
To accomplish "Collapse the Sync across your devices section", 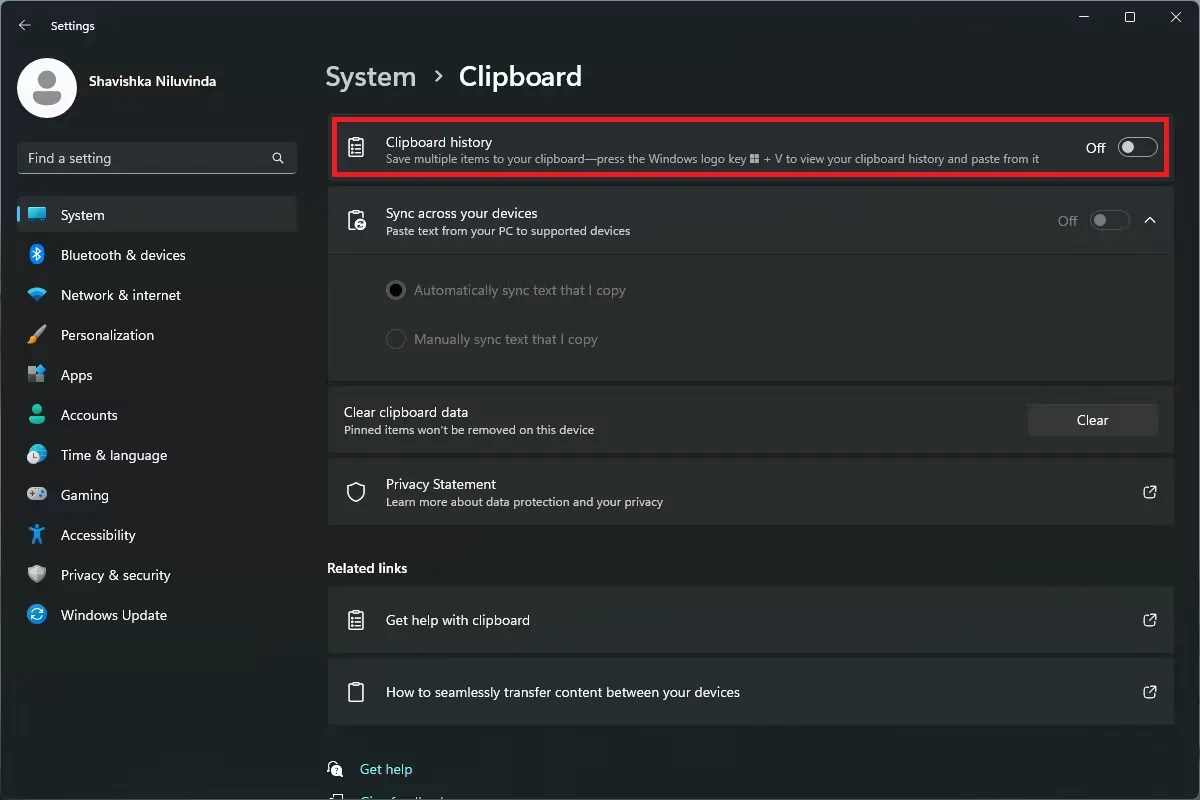I will [x=1150, y=220].
